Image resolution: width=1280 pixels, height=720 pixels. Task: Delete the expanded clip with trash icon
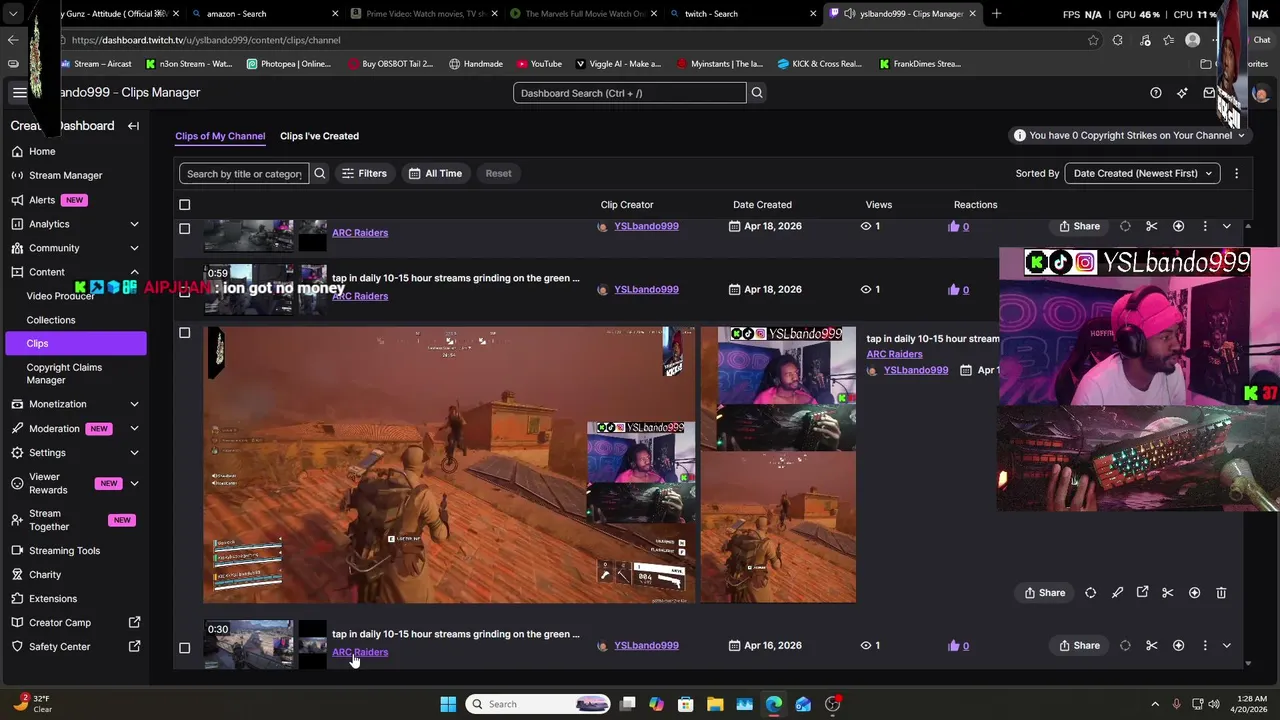pos(1221,593)
